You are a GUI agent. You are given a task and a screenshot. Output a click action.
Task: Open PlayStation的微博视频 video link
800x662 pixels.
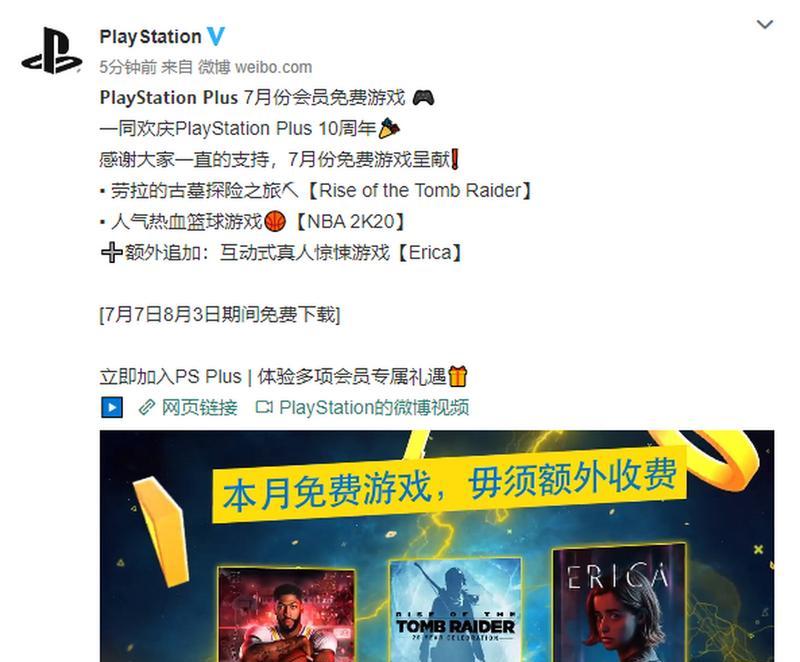point(374,408)
